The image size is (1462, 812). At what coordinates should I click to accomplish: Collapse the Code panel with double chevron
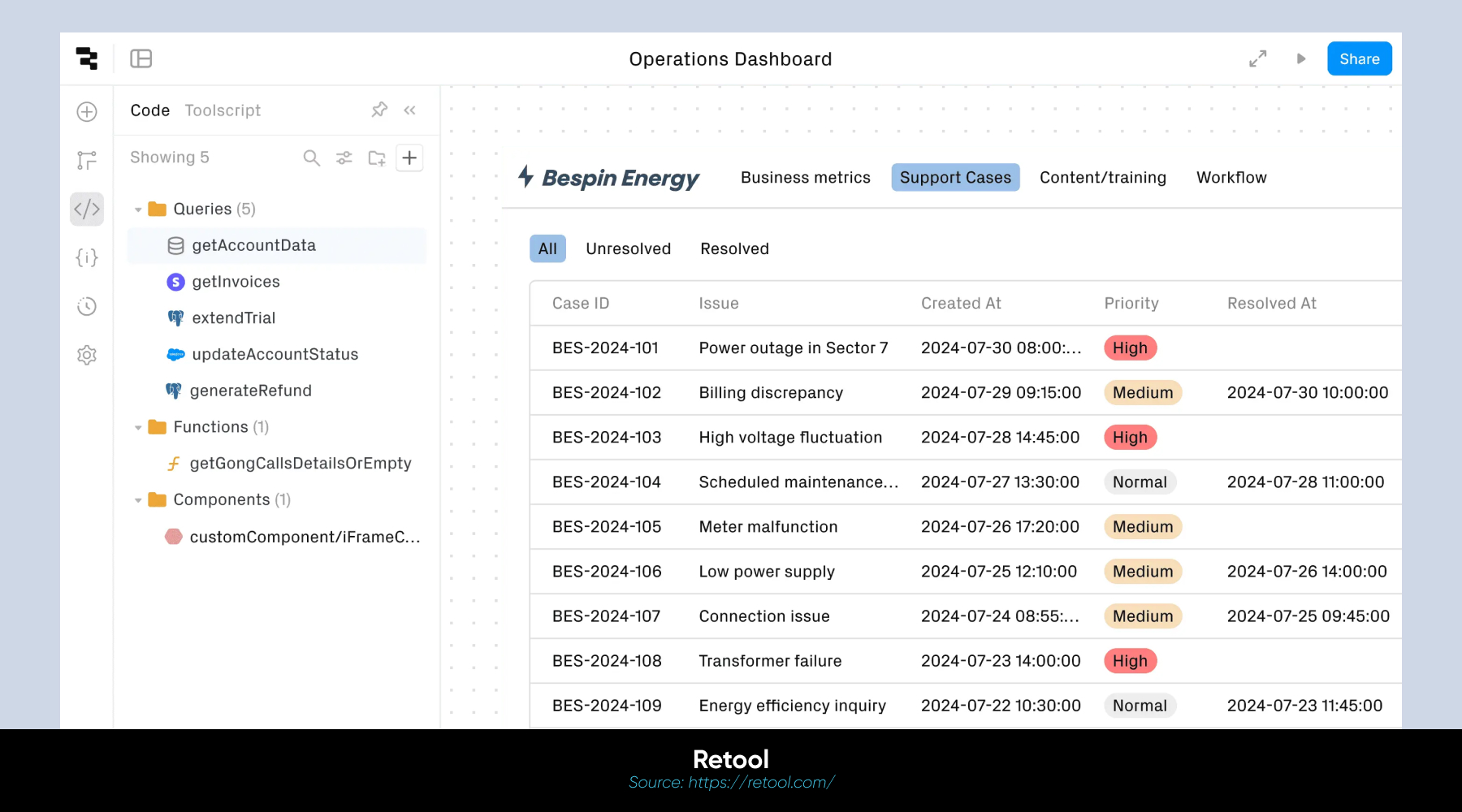[409, 110]
